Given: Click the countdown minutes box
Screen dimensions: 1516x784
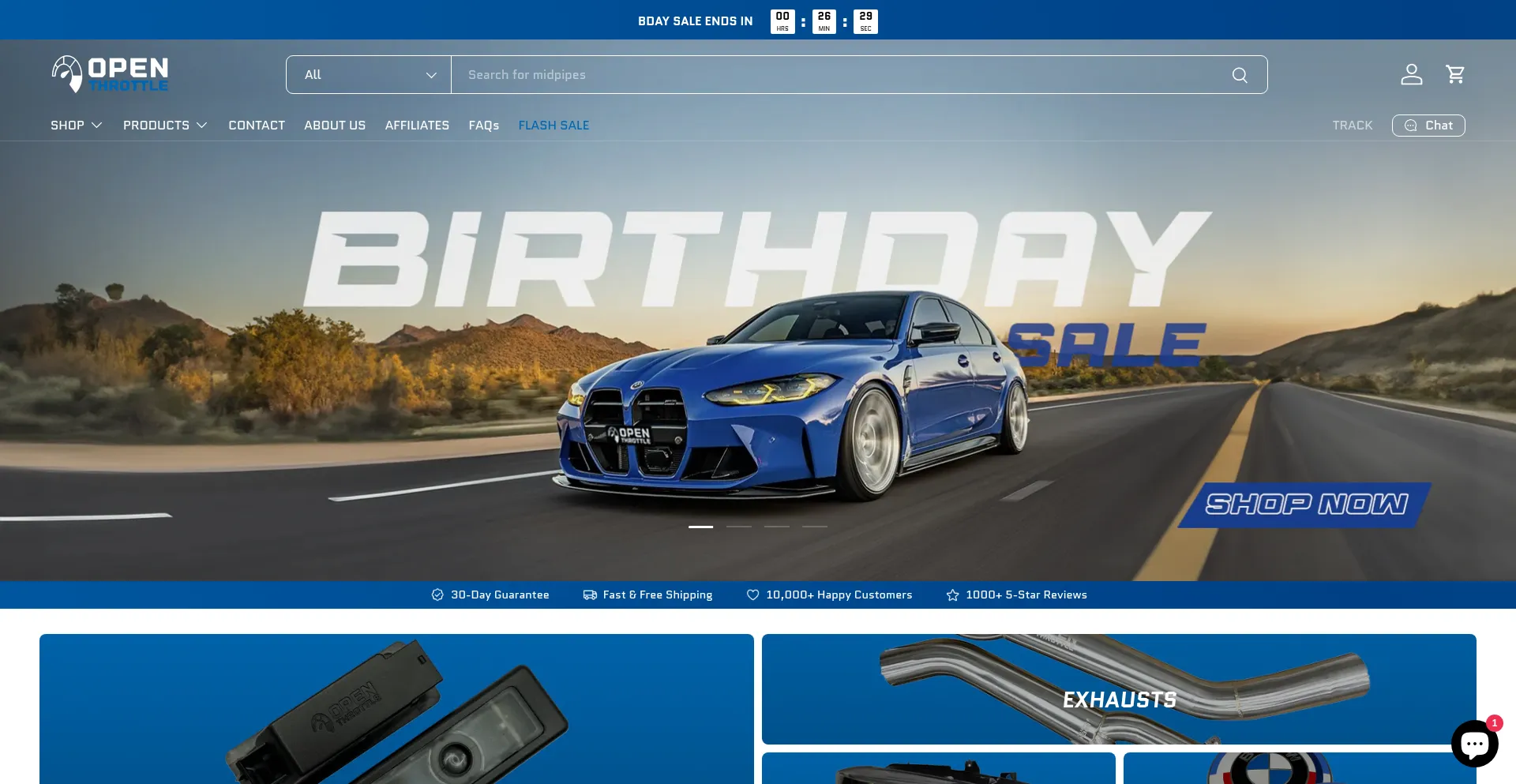Looking at the screenshot, I should pyautogui.click(x=824, y=21).
